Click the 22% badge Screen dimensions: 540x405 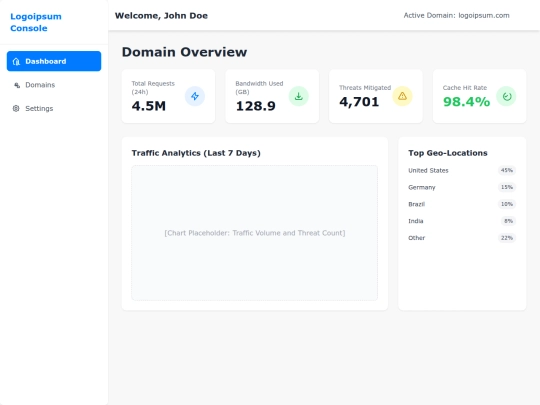pos(507,238)
